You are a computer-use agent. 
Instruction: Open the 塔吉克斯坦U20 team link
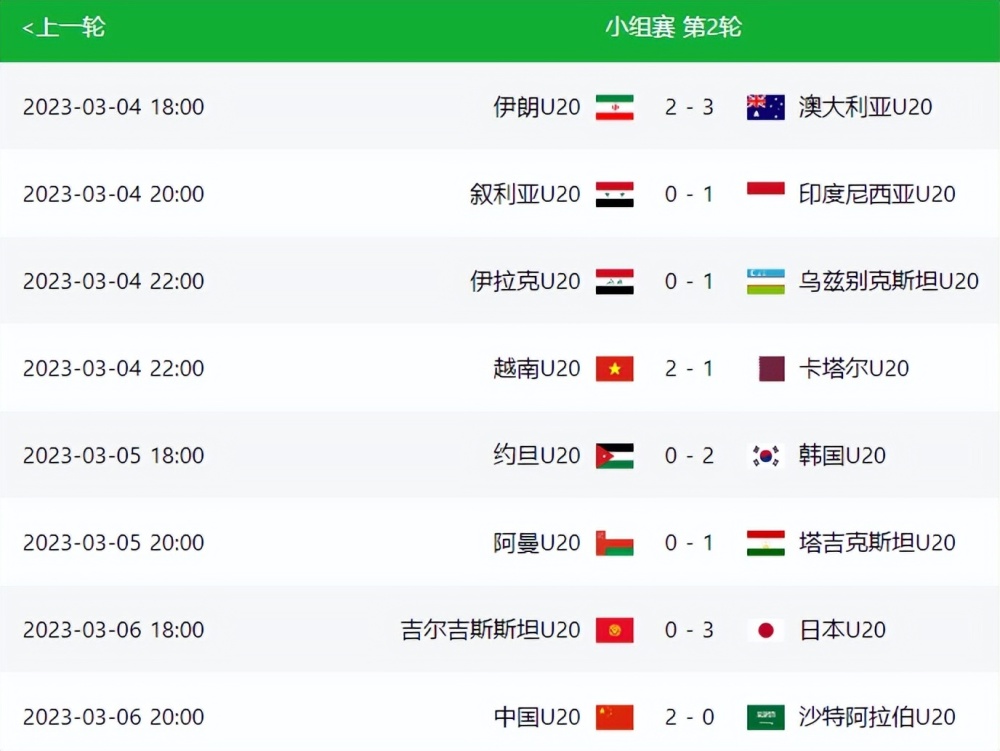click(877, 543)
